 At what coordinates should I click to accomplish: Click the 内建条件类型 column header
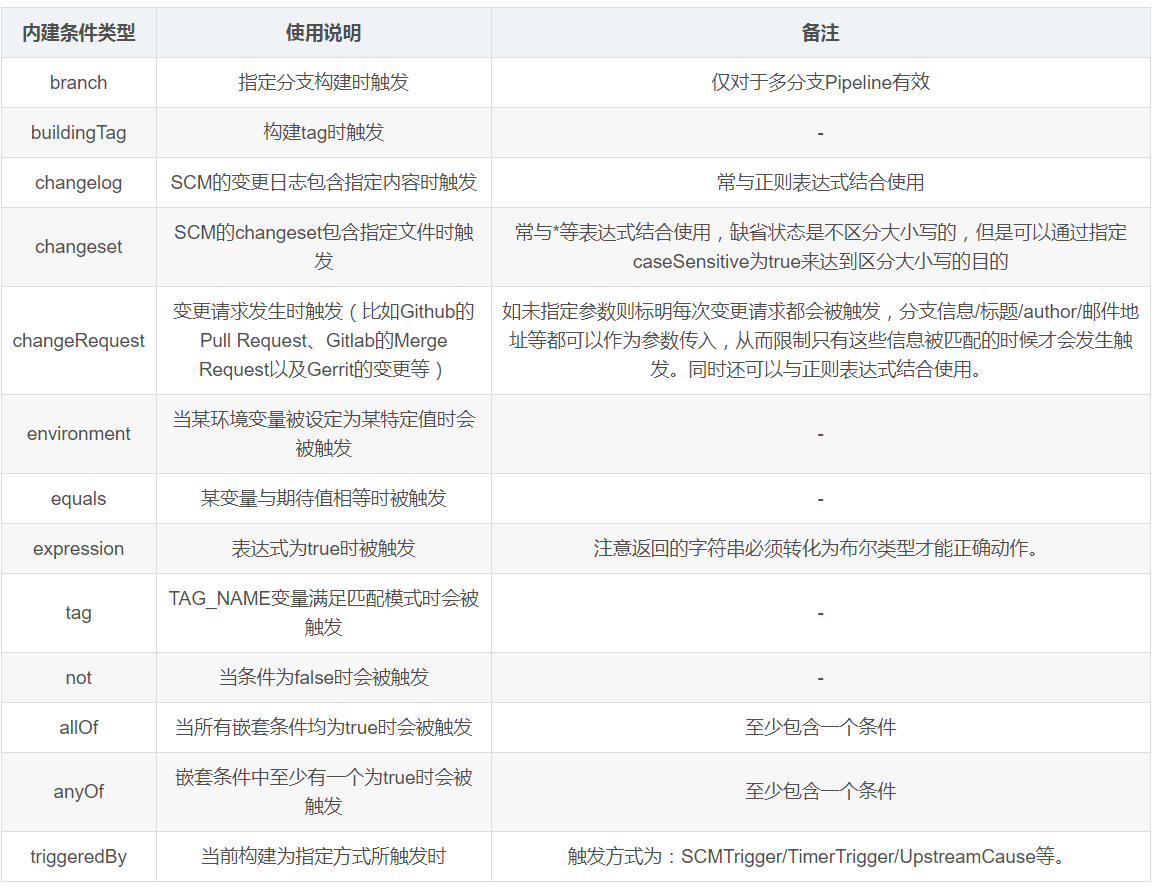[78, 32]
